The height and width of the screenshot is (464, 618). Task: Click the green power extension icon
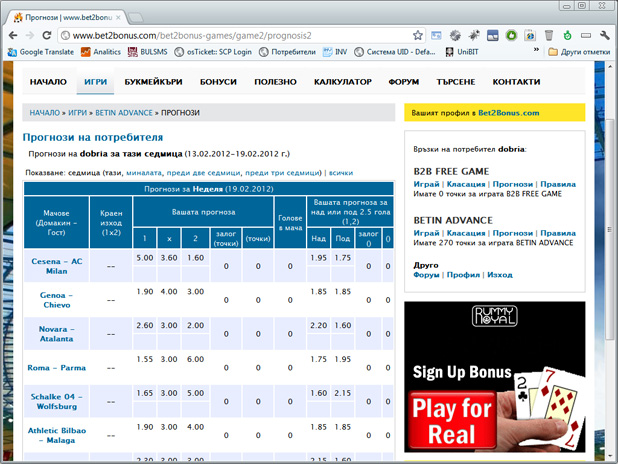click(567, 35)
